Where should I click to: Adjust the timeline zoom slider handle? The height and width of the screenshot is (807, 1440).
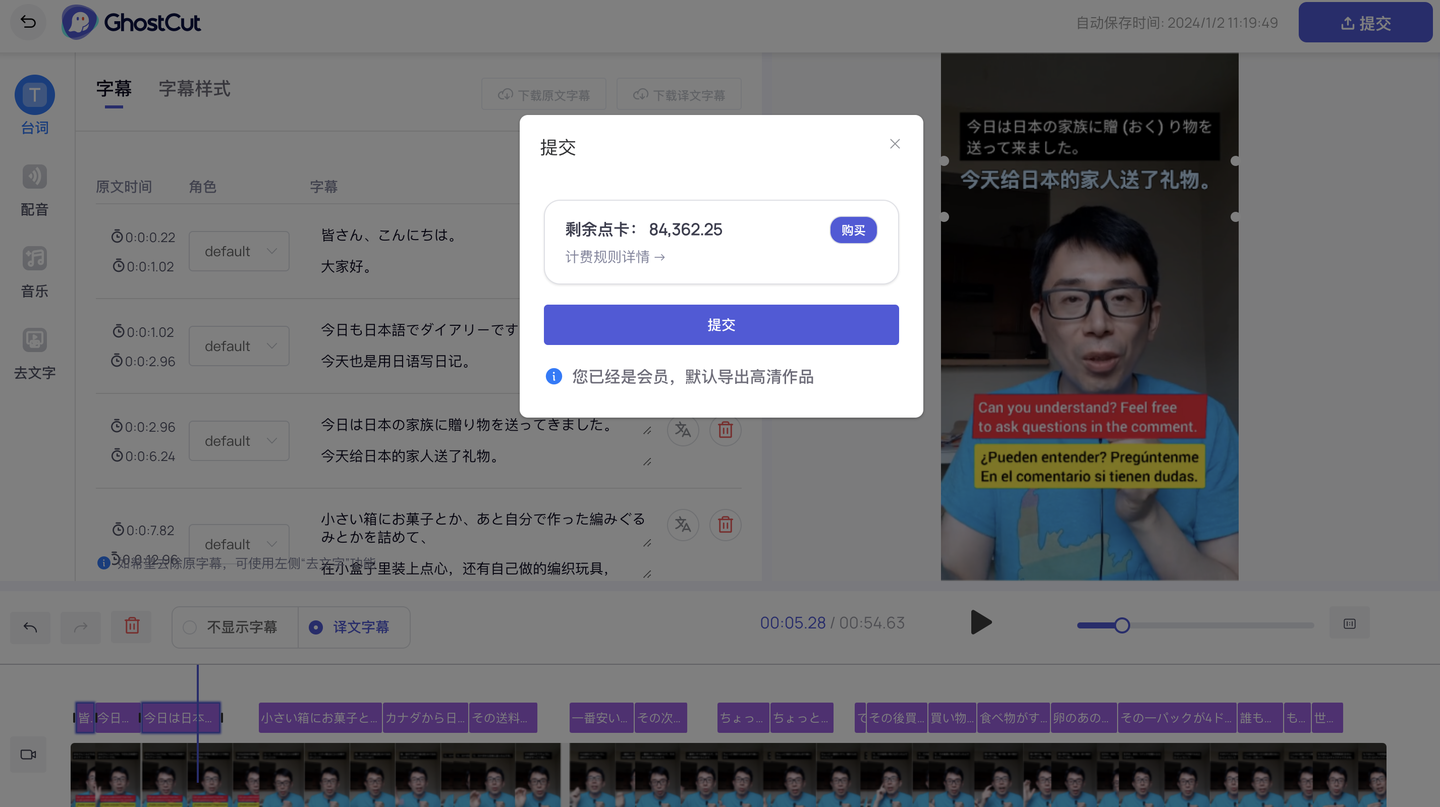(x=1122, y=625)
